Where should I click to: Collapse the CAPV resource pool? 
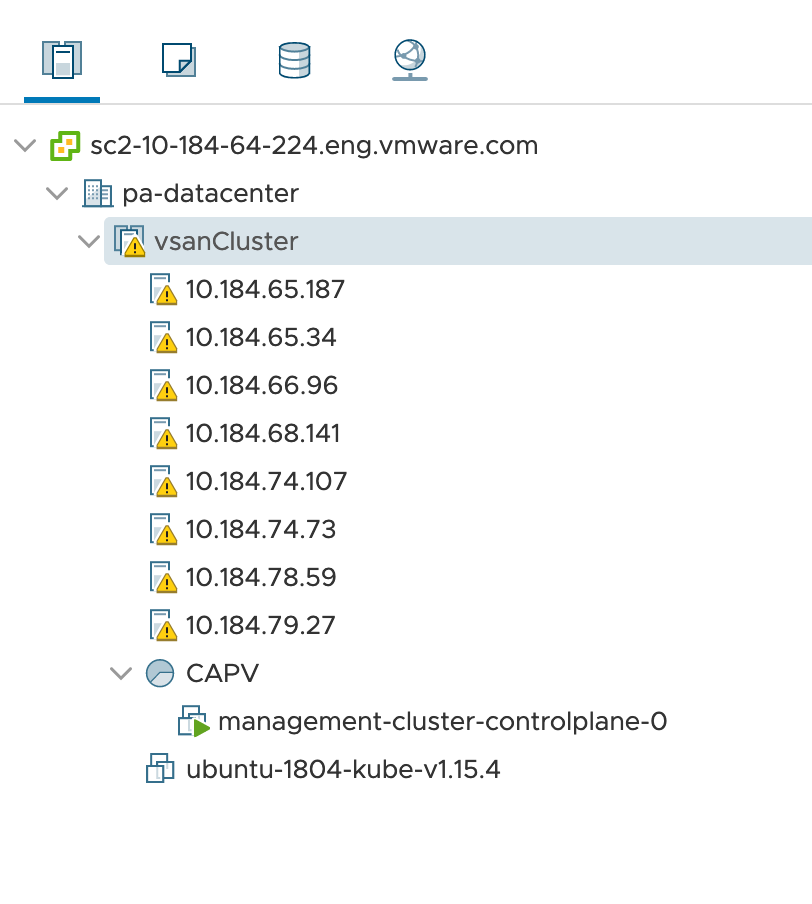click(x=120, y=673)
